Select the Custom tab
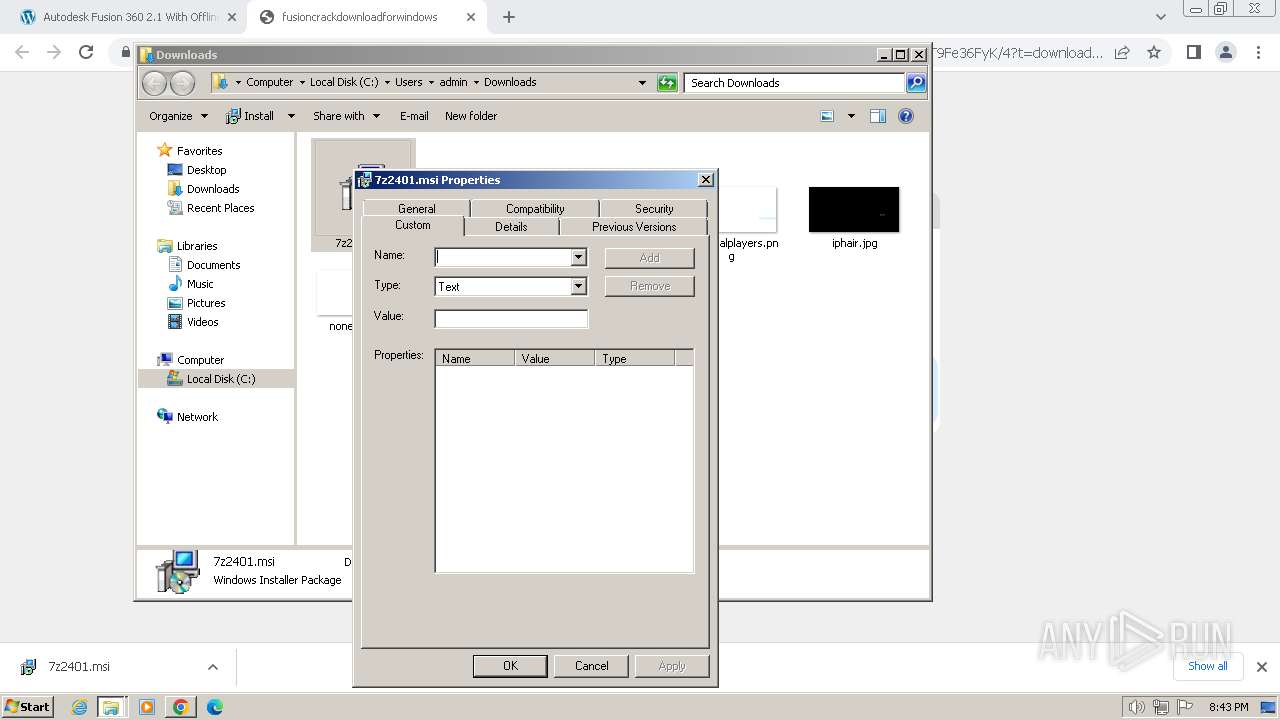 point(413,225)
